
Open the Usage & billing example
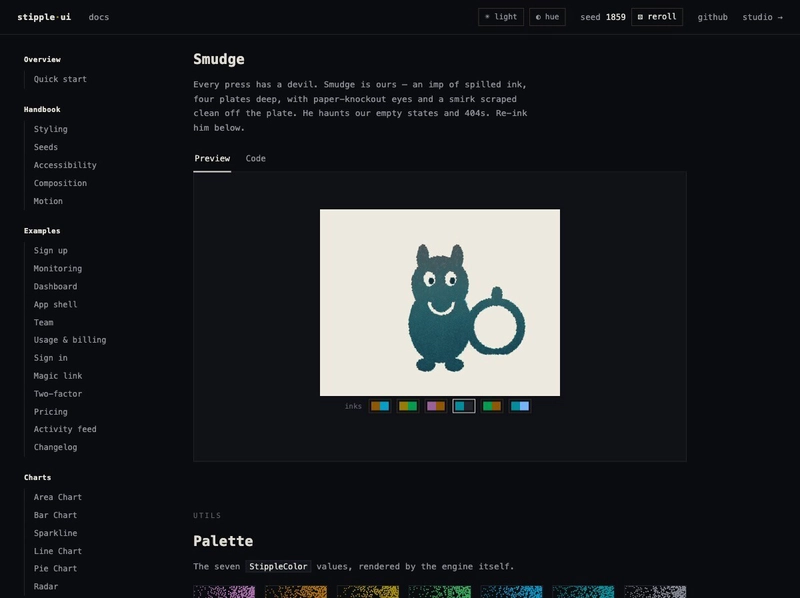[70, 340]
